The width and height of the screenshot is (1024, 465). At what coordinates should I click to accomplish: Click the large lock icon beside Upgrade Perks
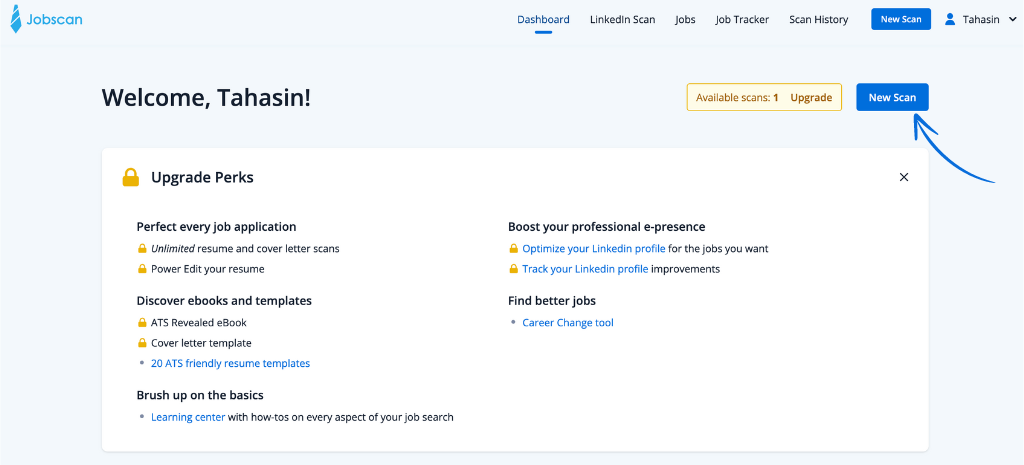pos(131,177)
